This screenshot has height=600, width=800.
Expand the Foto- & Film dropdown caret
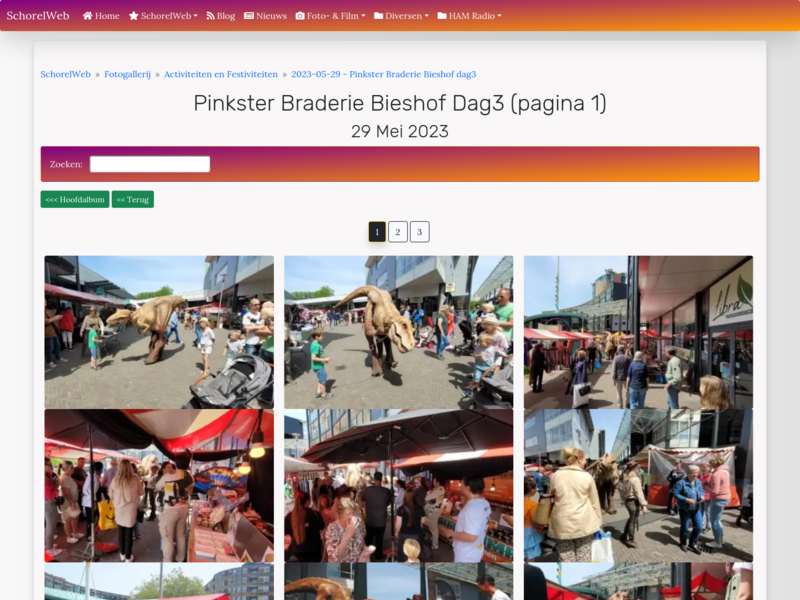click(363, 16)
